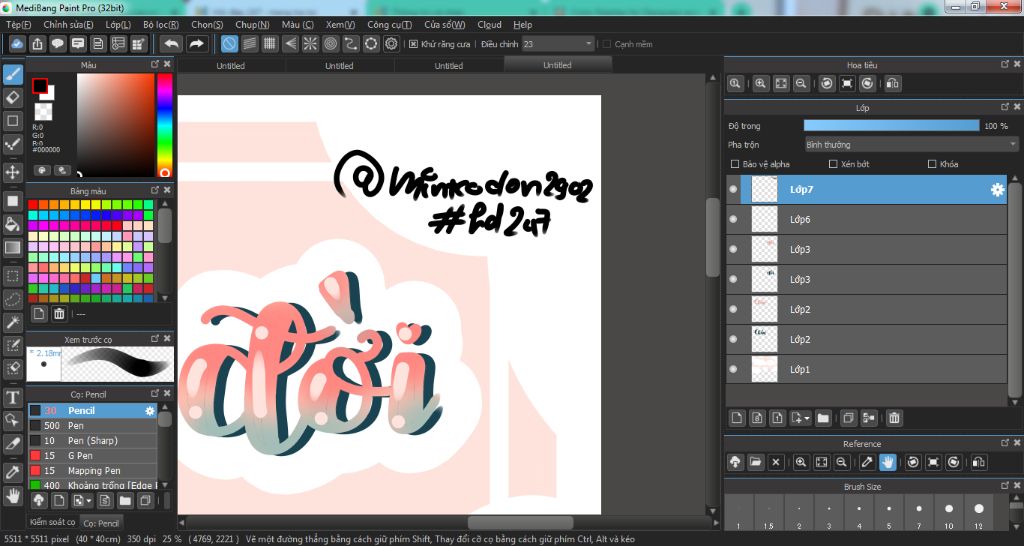Enable the concentric circle snap guide

coord(330,44)
